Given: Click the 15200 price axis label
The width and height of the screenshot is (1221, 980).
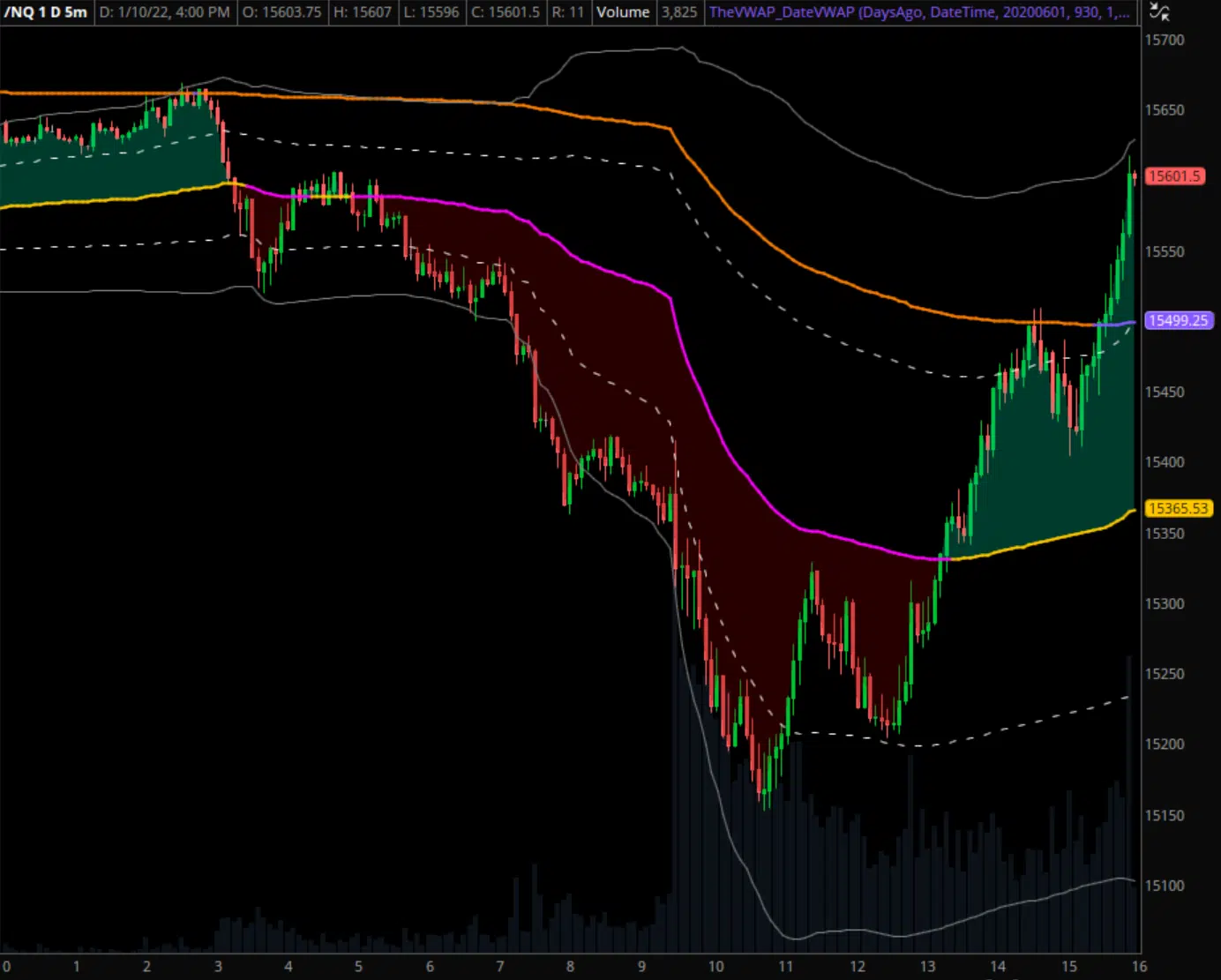Looking at the screenshot, I should (1165, 744).
